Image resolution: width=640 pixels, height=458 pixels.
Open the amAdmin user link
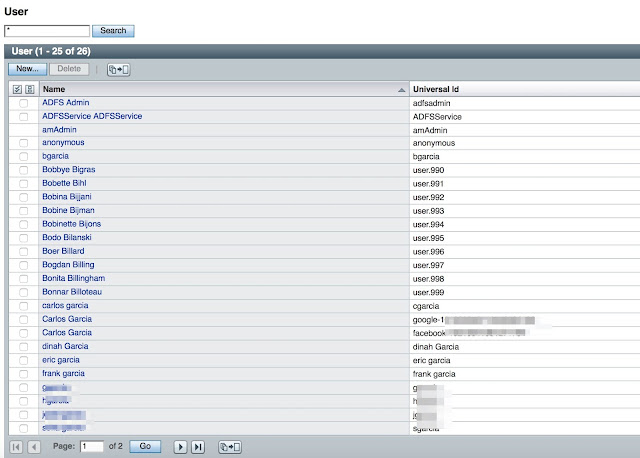click(x=59, y=129)
